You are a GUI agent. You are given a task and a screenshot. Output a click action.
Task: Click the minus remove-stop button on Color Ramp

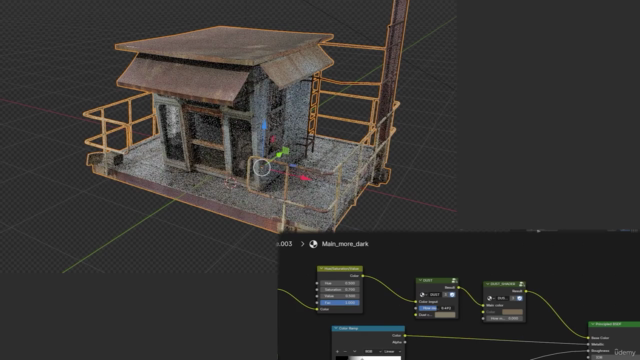(345, 351)
